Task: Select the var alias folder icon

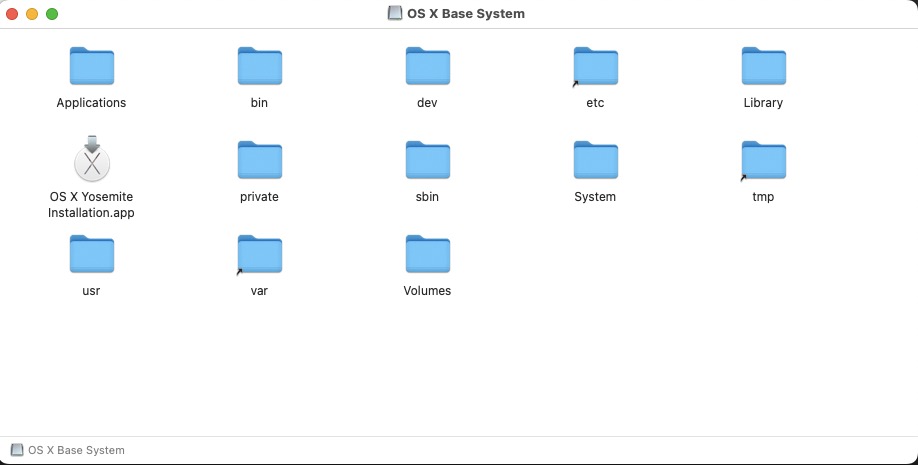Action: point(259,254)
